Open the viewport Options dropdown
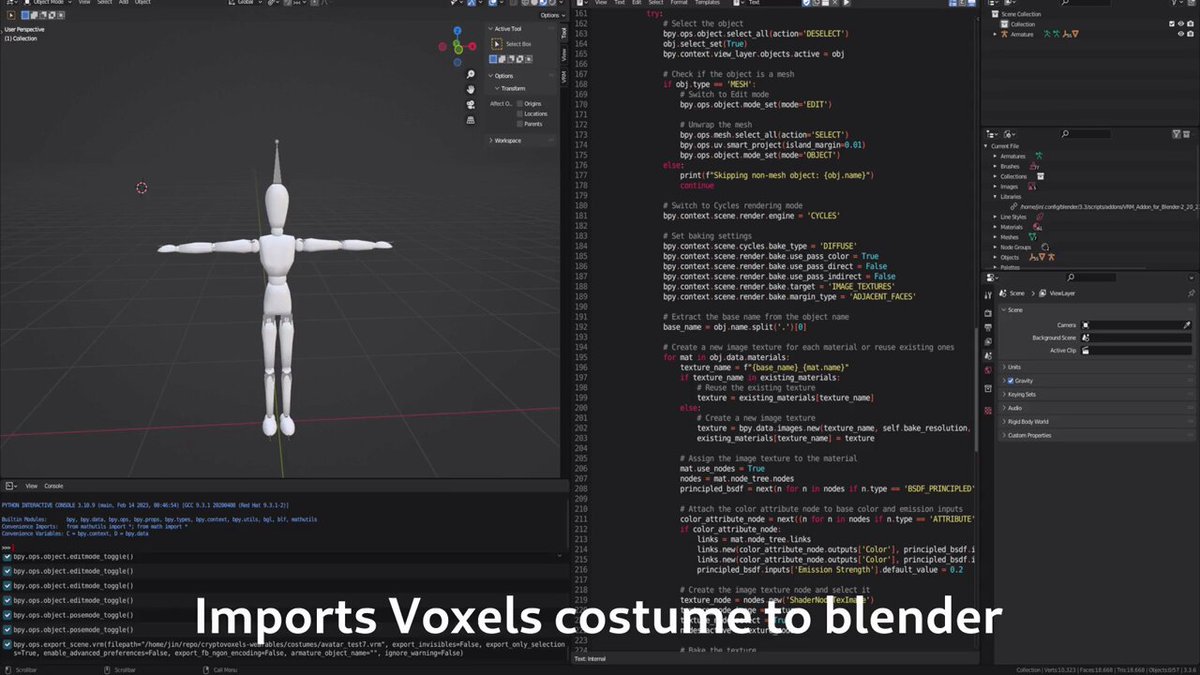 [552, 15]
